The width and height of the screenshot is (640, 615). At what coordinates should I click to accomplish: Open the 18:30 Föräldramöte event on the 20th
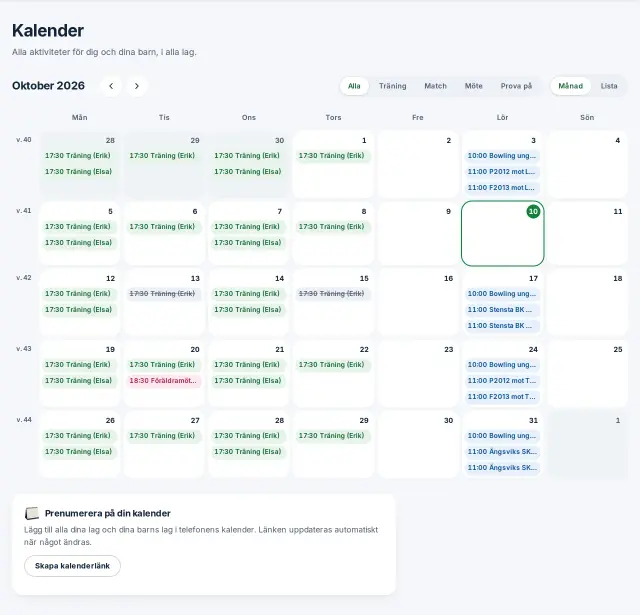coord(163,381)
